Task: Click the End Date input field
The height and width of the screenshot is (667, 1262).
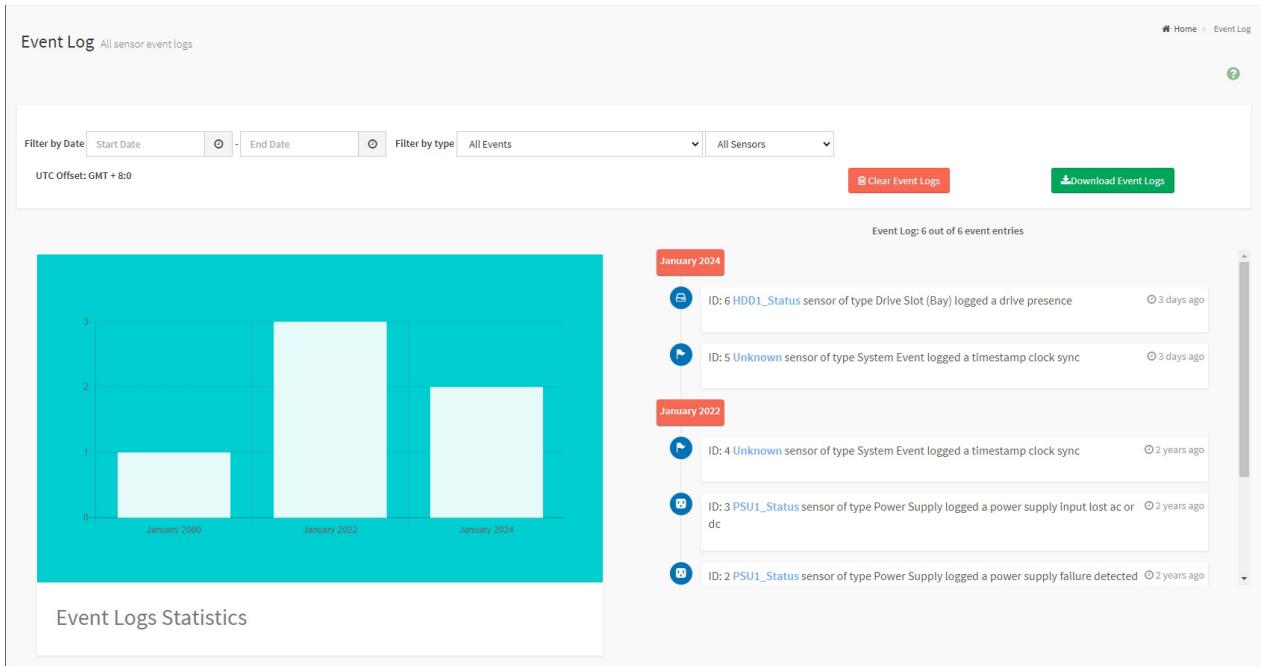Action: (299, 144)
